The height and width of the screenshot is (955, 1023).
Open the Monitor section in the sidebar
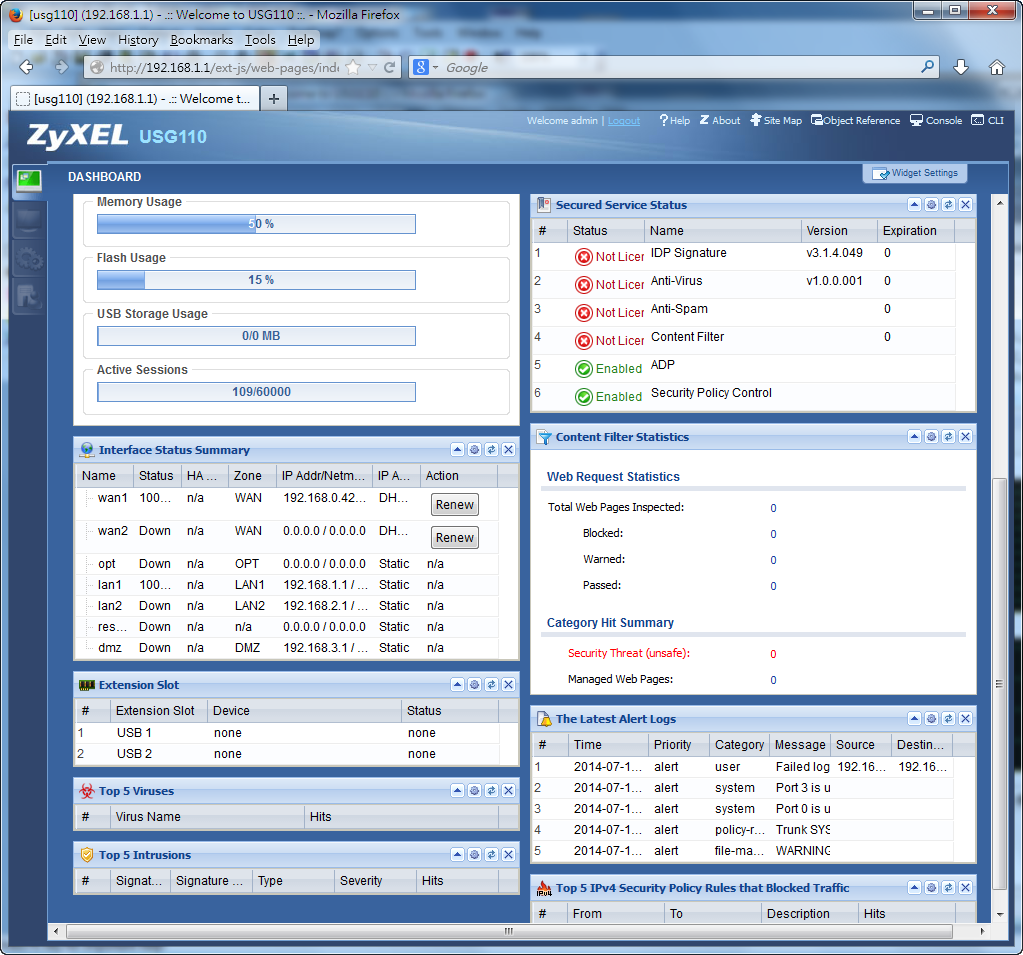(x=28, y=222)
